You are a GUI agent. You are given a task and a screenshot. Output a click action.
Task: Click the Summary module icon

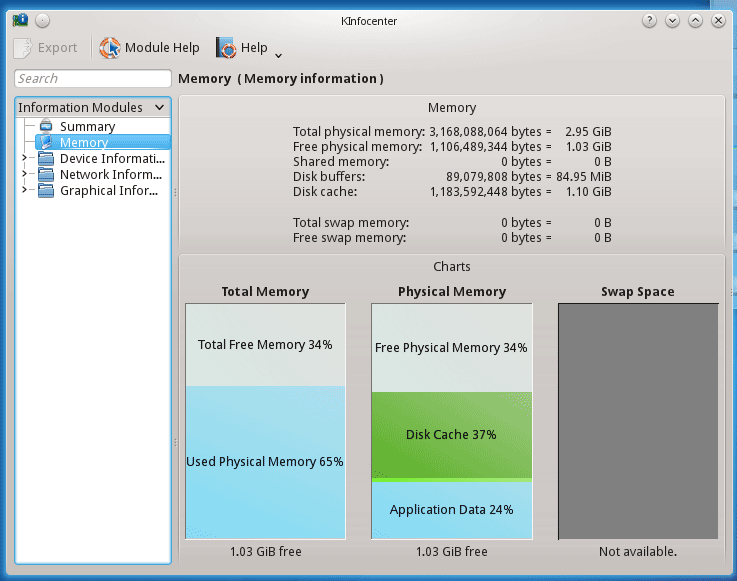[46, 126]
